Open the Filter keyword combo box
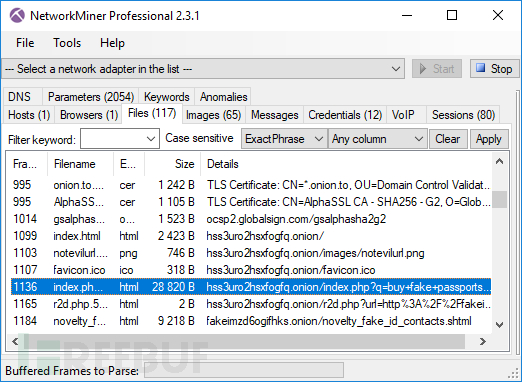 click(x=120, y=139)
